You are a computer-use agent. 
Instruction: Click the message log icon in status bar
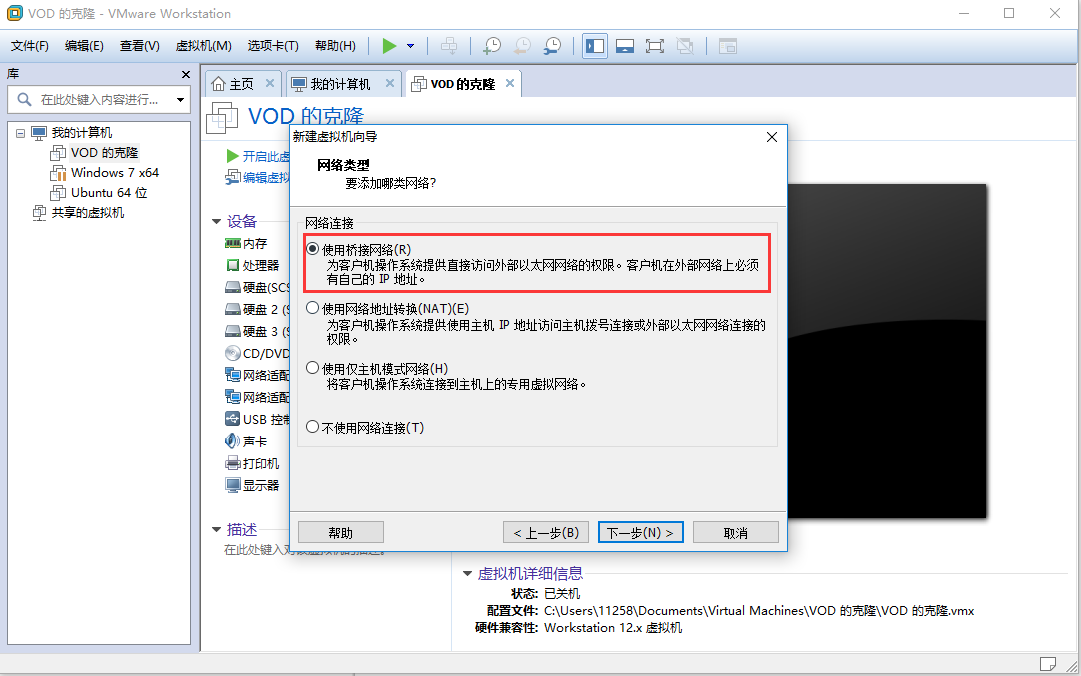1047,664
